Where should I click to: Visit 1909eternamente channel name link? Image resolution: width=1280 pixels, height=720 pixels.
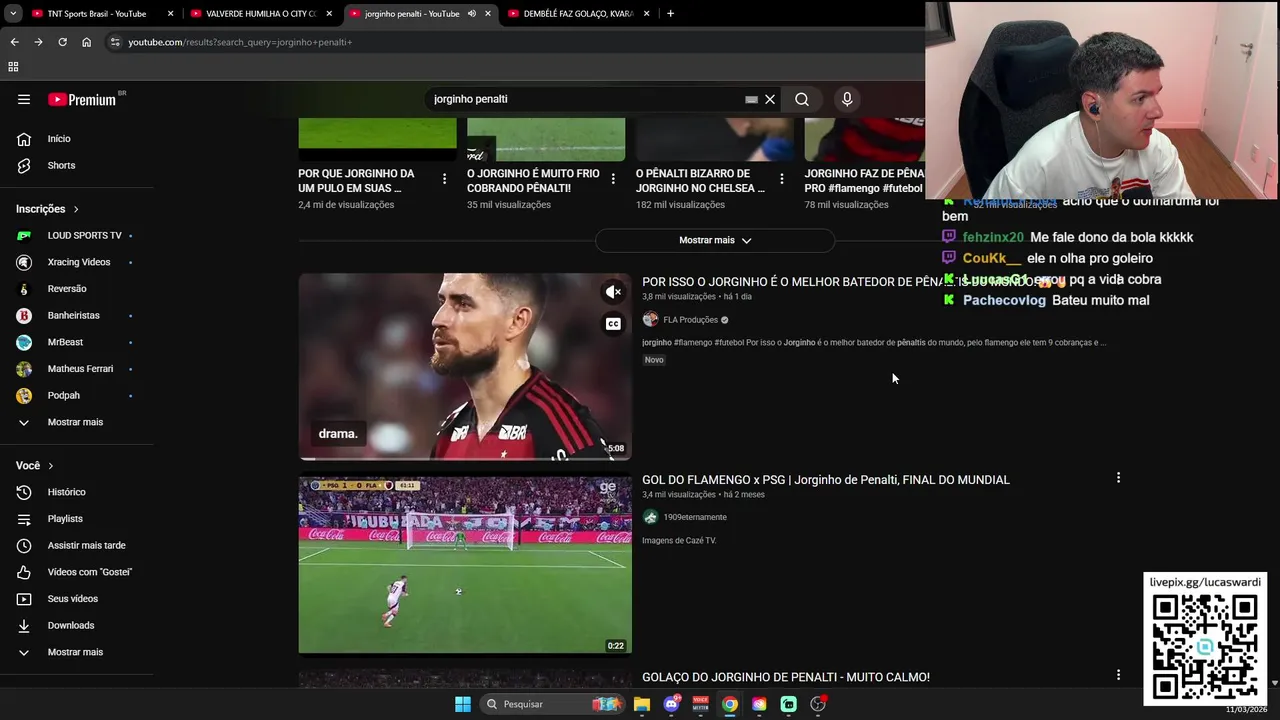(695, 517)
